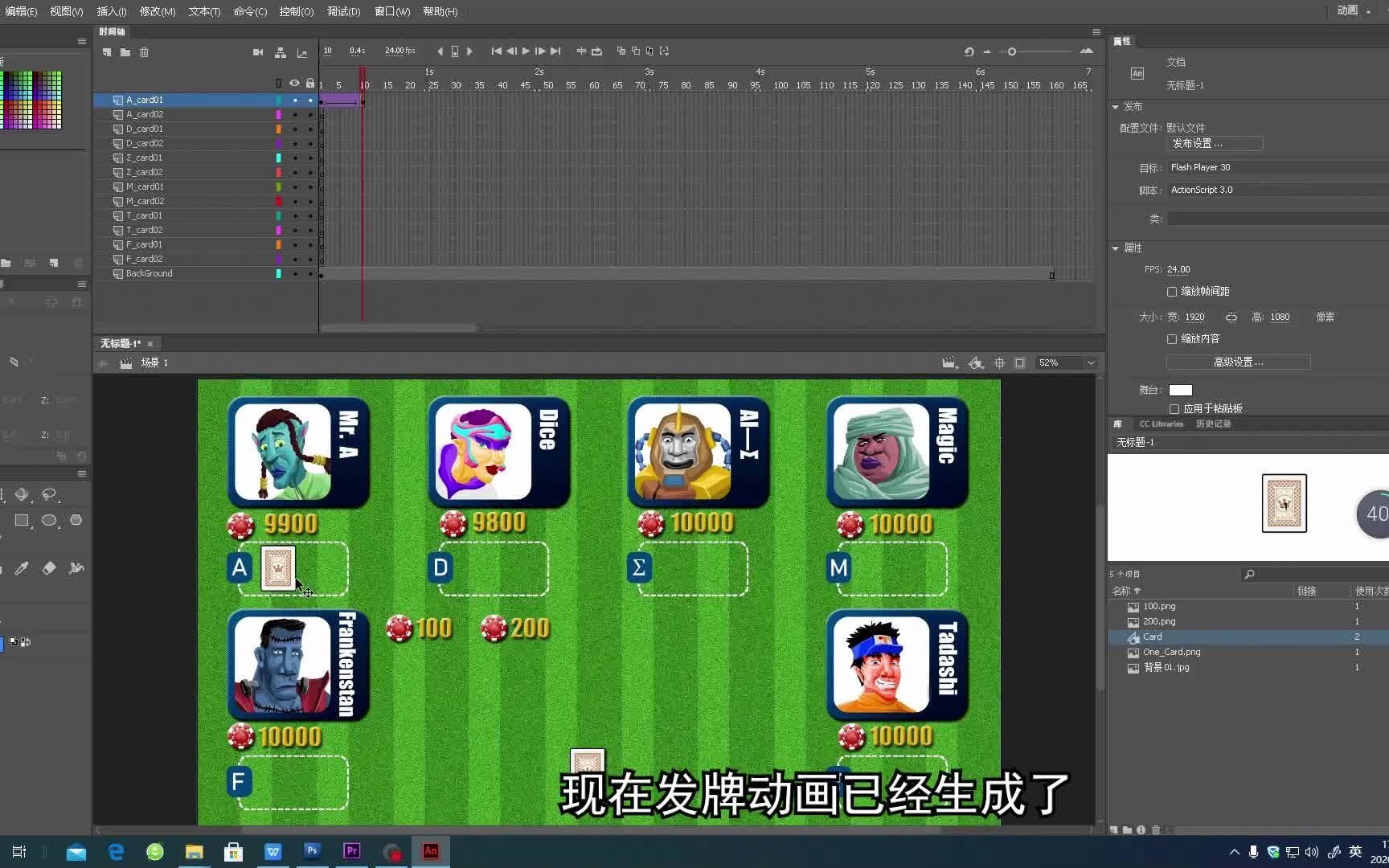This screenshot has height=868, width=1389.
Task: Toggle visibility of the A_card01 layer
Action: [294, 100]
